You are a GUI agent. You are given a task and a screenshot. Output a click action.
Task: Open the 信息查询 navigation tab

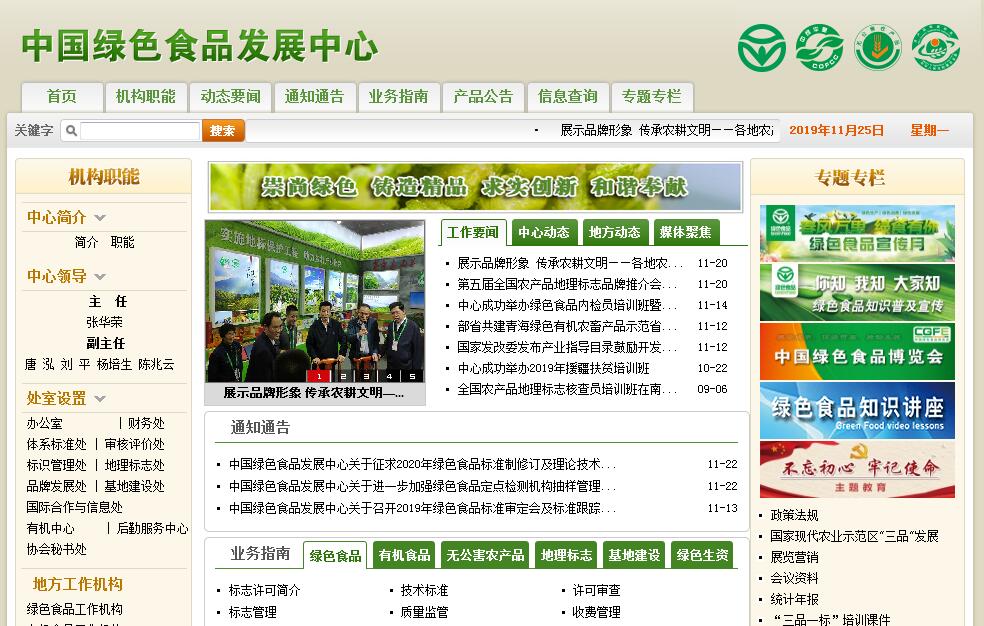click(x=568, y=97)
